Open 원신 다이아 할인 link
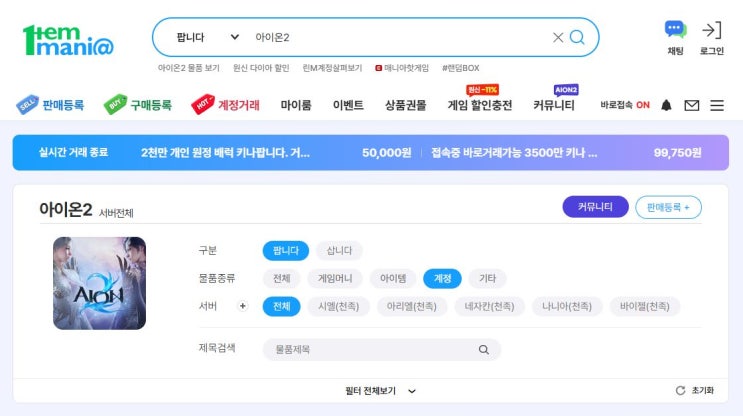 [x=261, y=68]
